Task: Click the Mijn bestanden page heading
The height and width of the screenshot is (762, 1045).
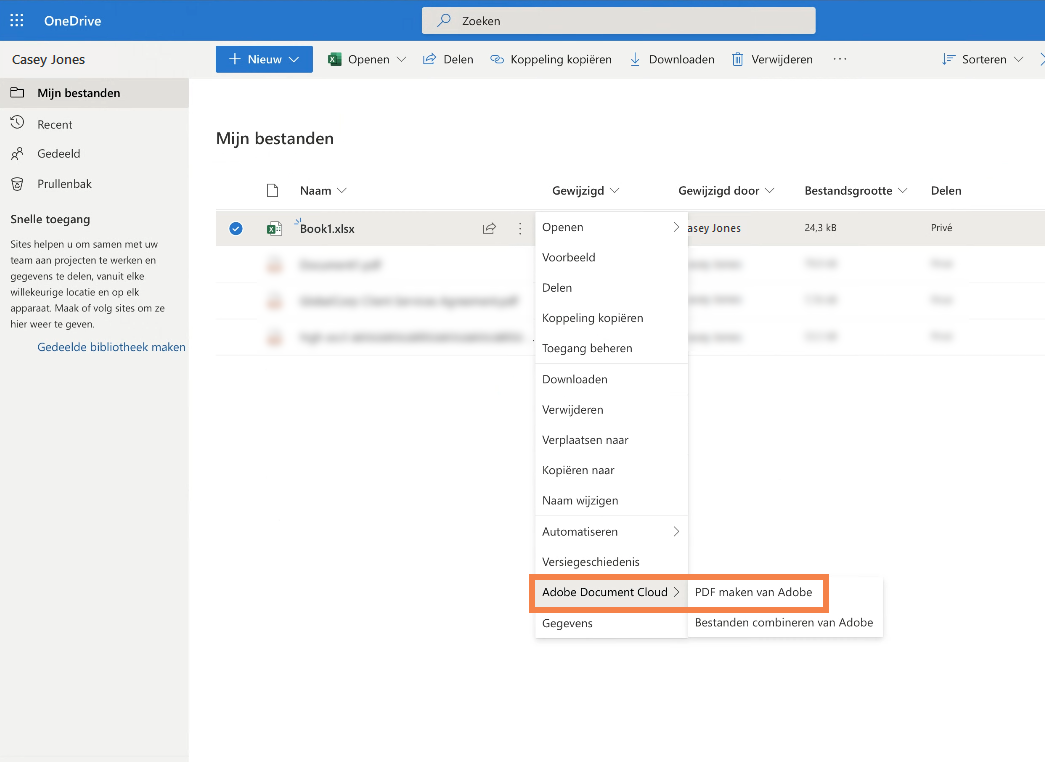Action: point(275,139)
